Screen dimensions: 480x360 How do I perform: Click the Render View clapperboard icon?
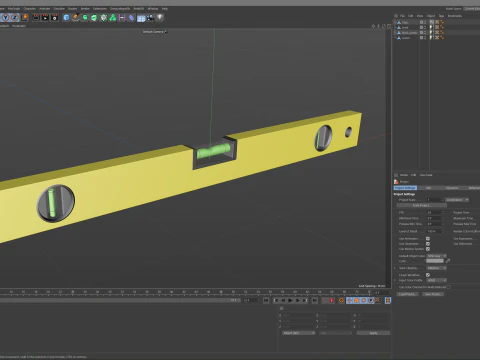coord(36,17)
